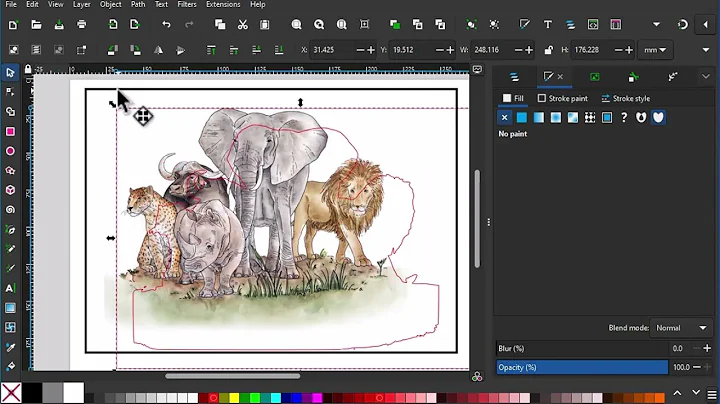
Task: Open the Extensions menu
Action: (223, 5)
